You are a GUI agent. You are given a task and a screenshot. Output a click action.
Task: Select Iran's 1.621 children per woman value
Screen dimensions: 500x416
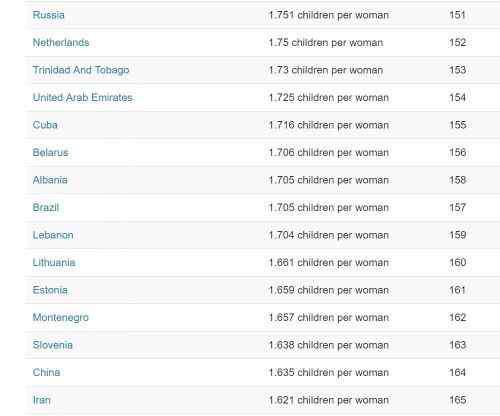point(329,400)
